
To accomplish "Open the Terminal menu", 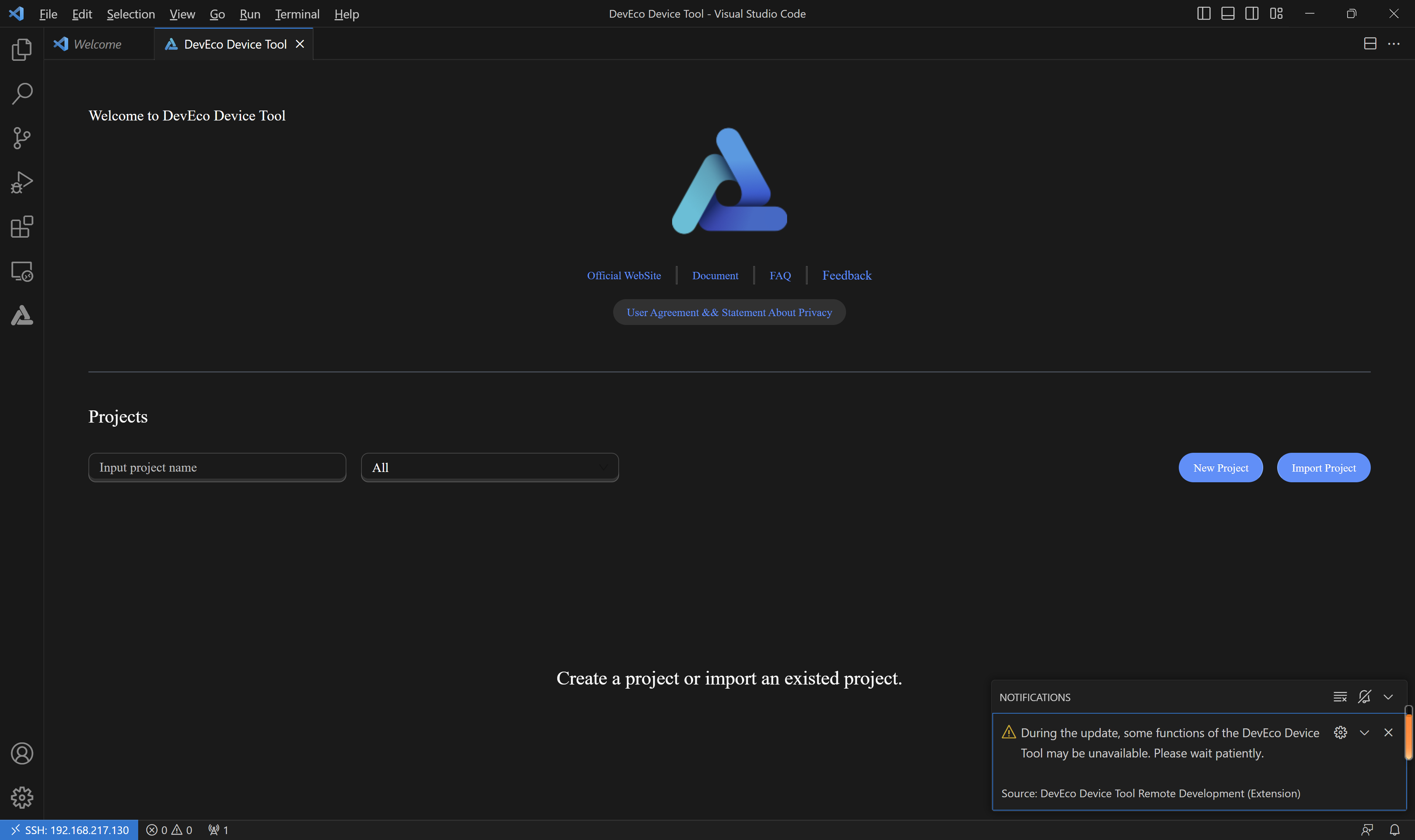I will tap(297, 14).
